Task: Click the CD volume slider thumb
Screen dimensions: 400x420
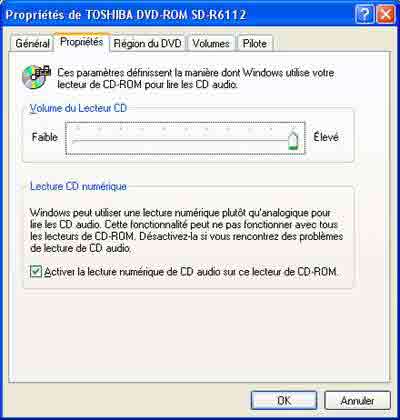Action: point(293,140)
